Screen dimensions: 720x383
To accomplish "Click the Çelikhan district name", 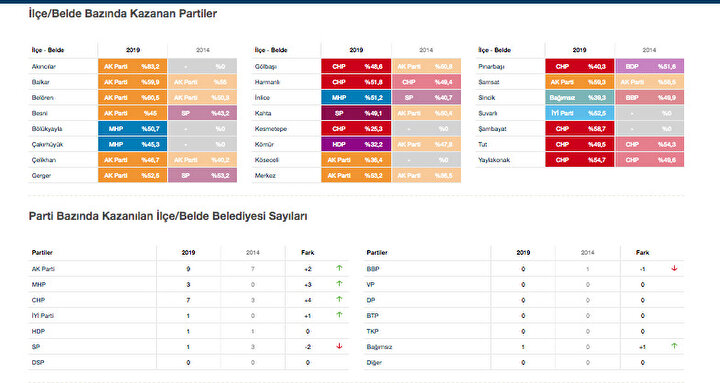I will point(44,160).
